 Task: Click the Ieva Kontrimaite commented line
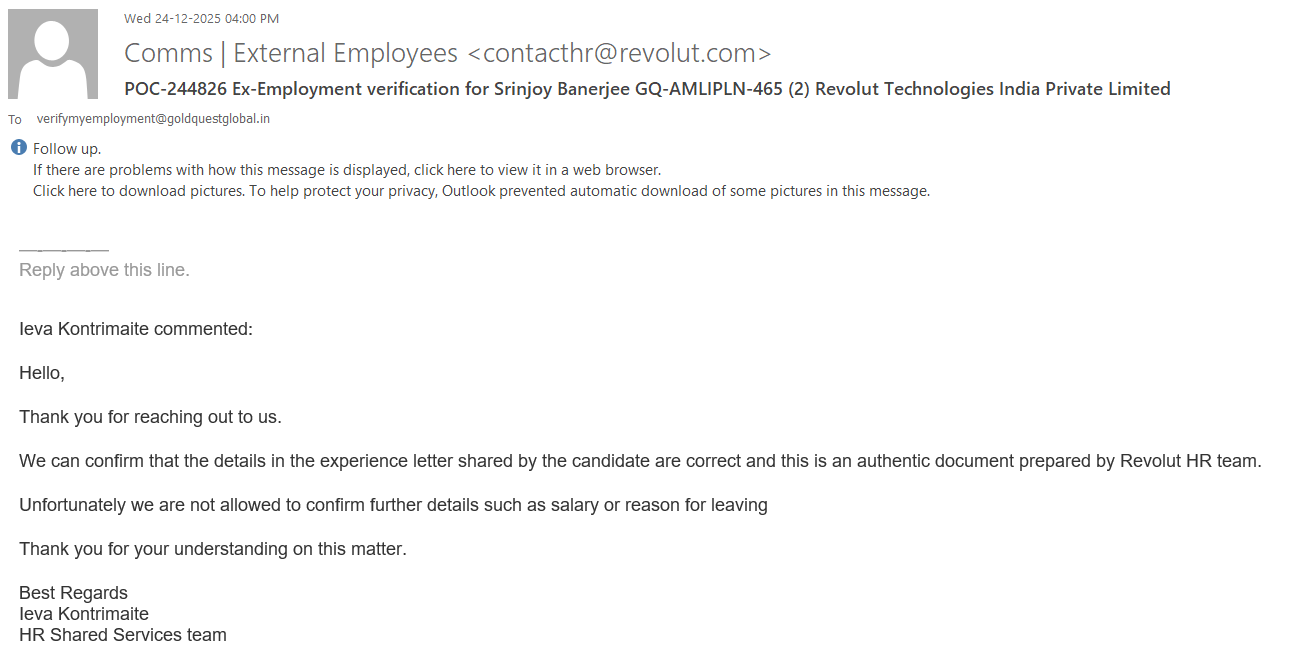136,329
